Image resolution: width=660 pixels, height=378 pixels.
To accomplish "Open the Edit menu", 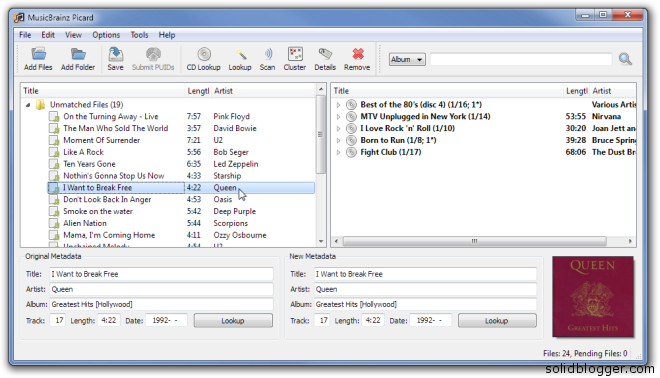I will 48,35.
